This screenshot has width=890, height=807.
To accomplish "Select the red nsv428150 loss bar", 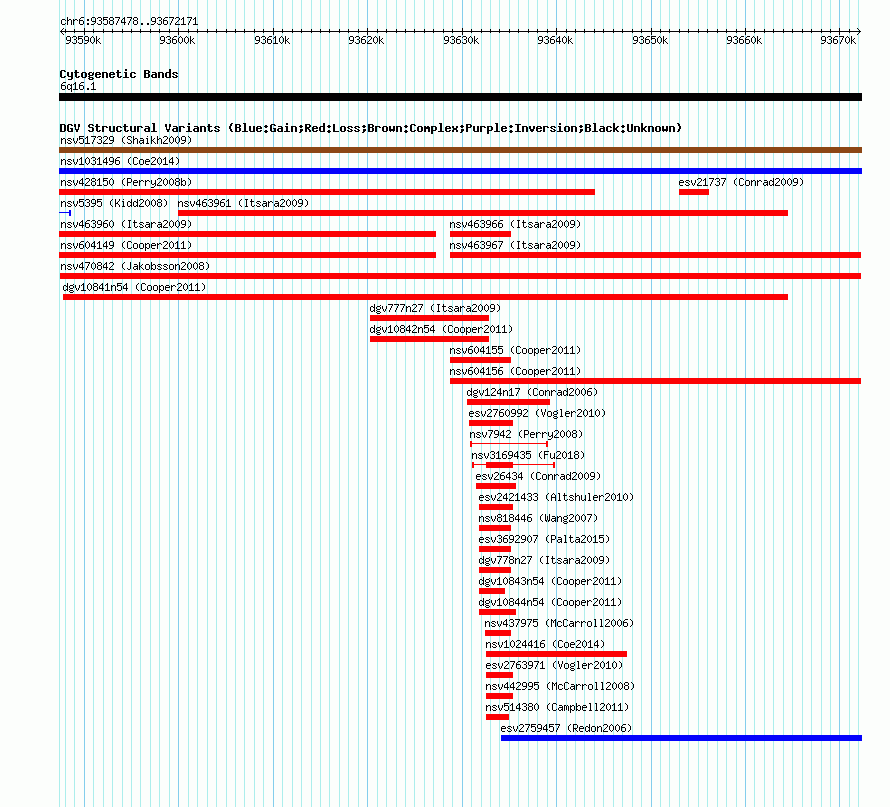I will [327, 192].
